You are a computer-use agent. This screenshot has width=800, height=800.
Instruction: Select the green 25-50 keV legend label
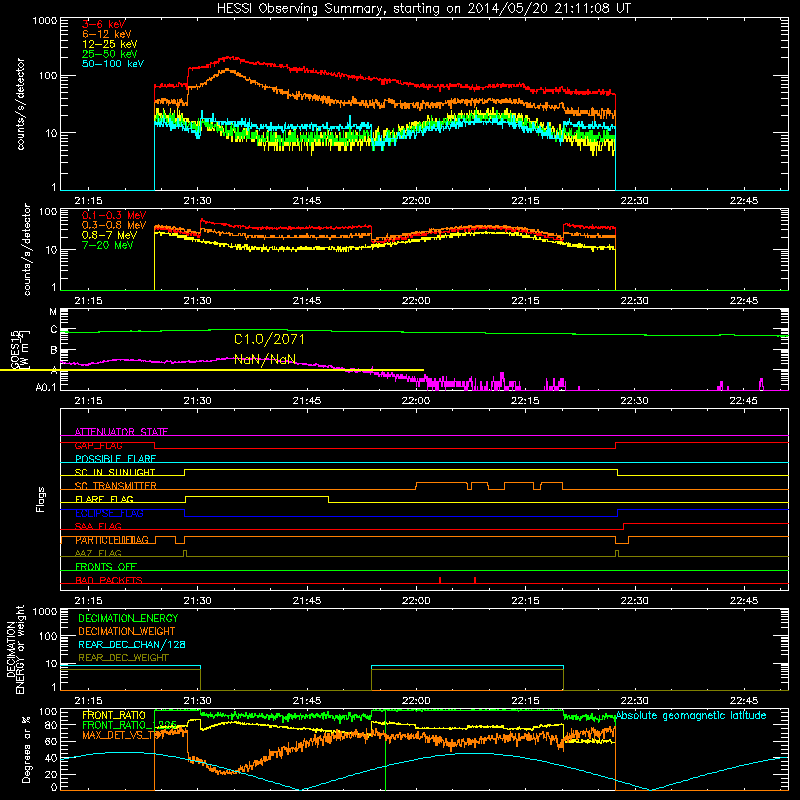point(110,54)
